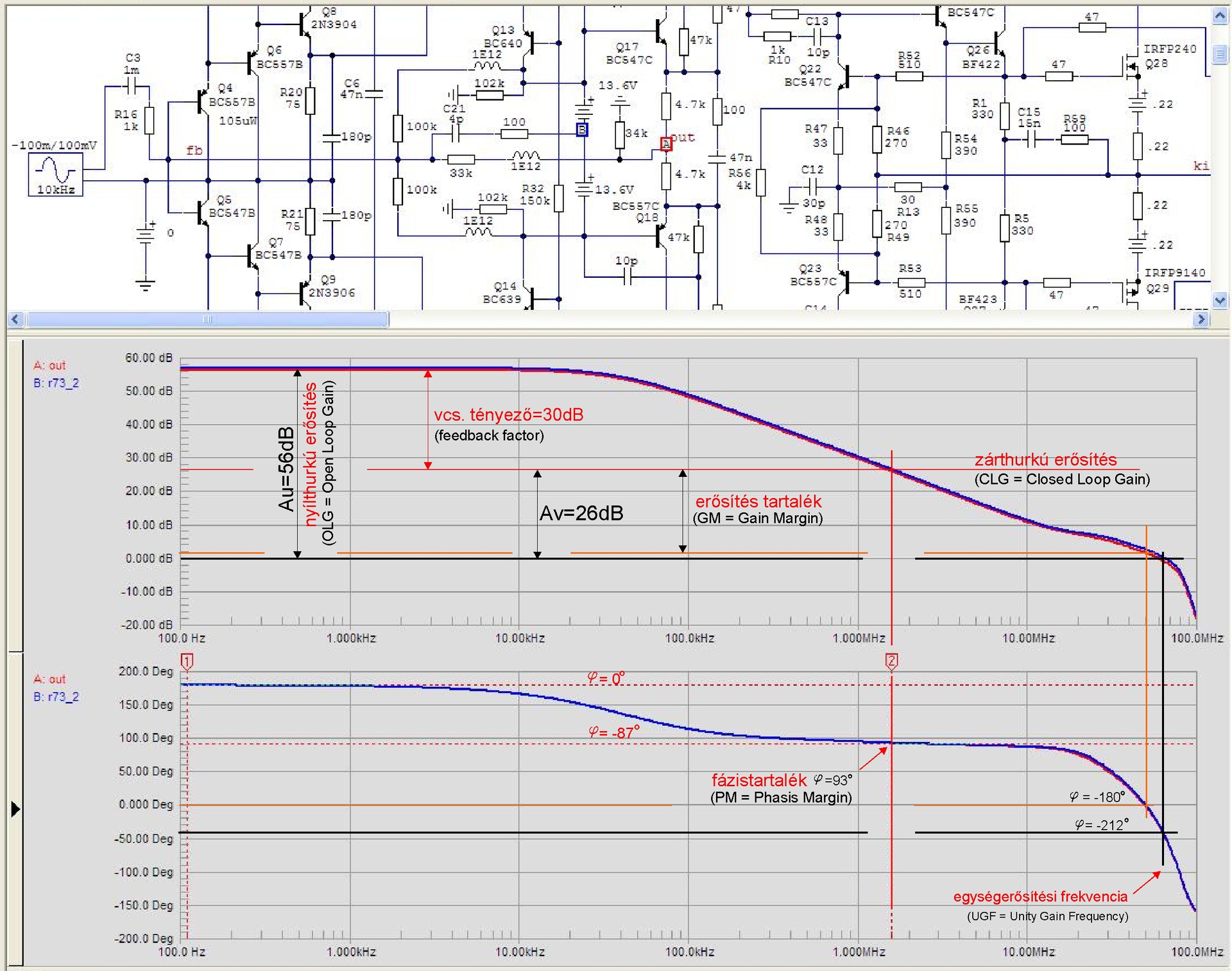Click the scroll-right arrow under the schematic

(x=1201, y=319)
